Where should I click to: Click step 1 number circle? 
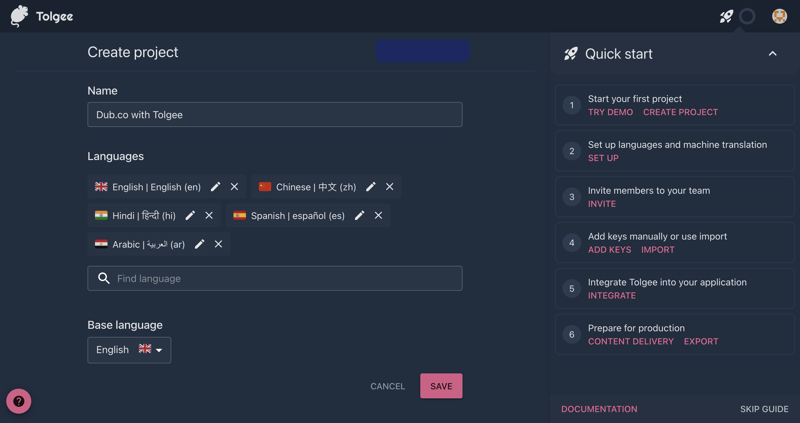pyautogui.click(x=571, y=105)
